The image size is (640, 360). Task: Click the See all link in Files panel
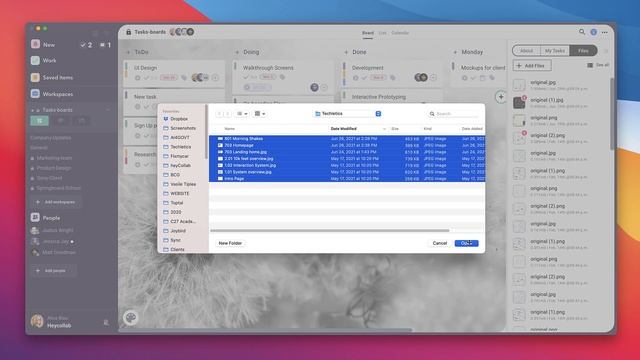pos(598,65)
